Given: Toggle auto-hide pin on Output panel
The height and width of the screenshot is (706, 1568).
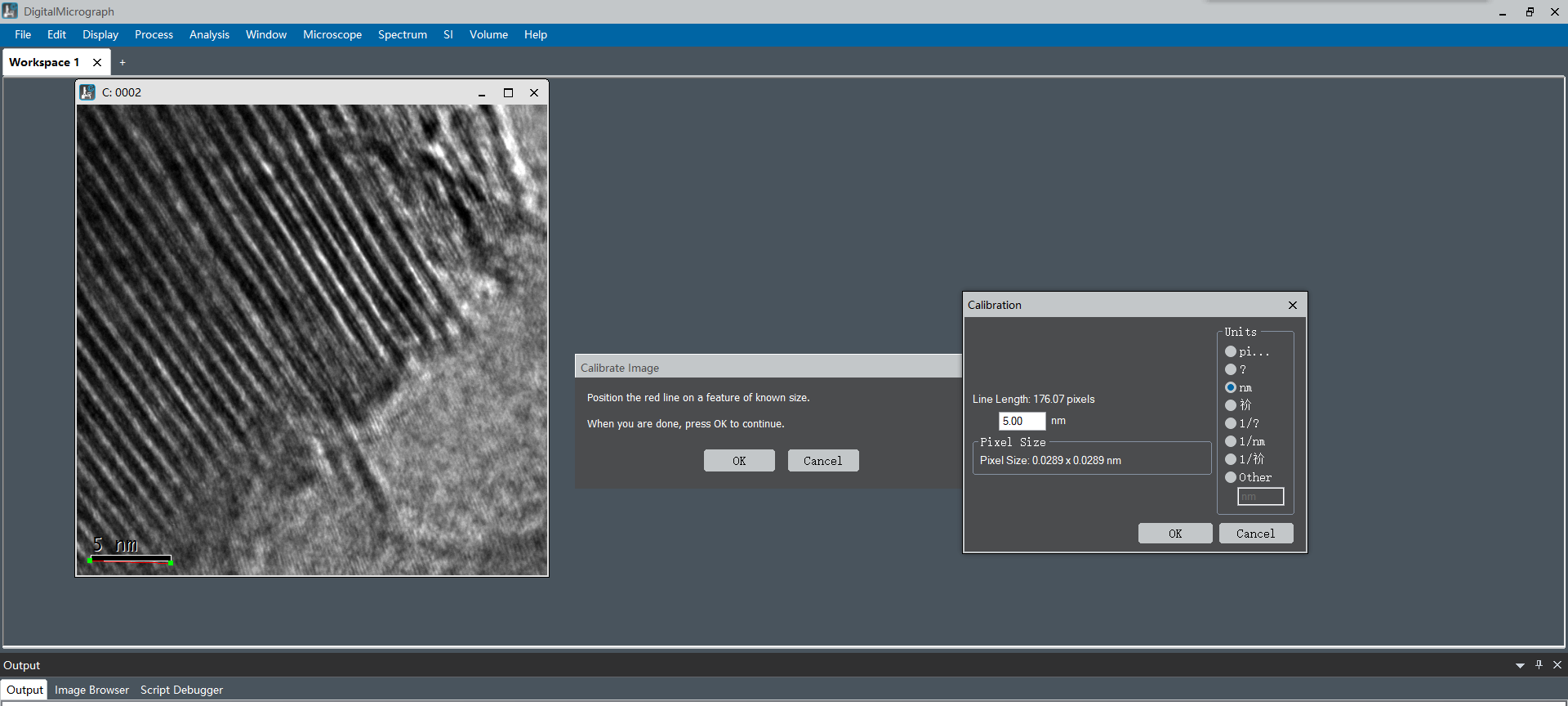Looking at the screenshot, I should (1539, 665).
